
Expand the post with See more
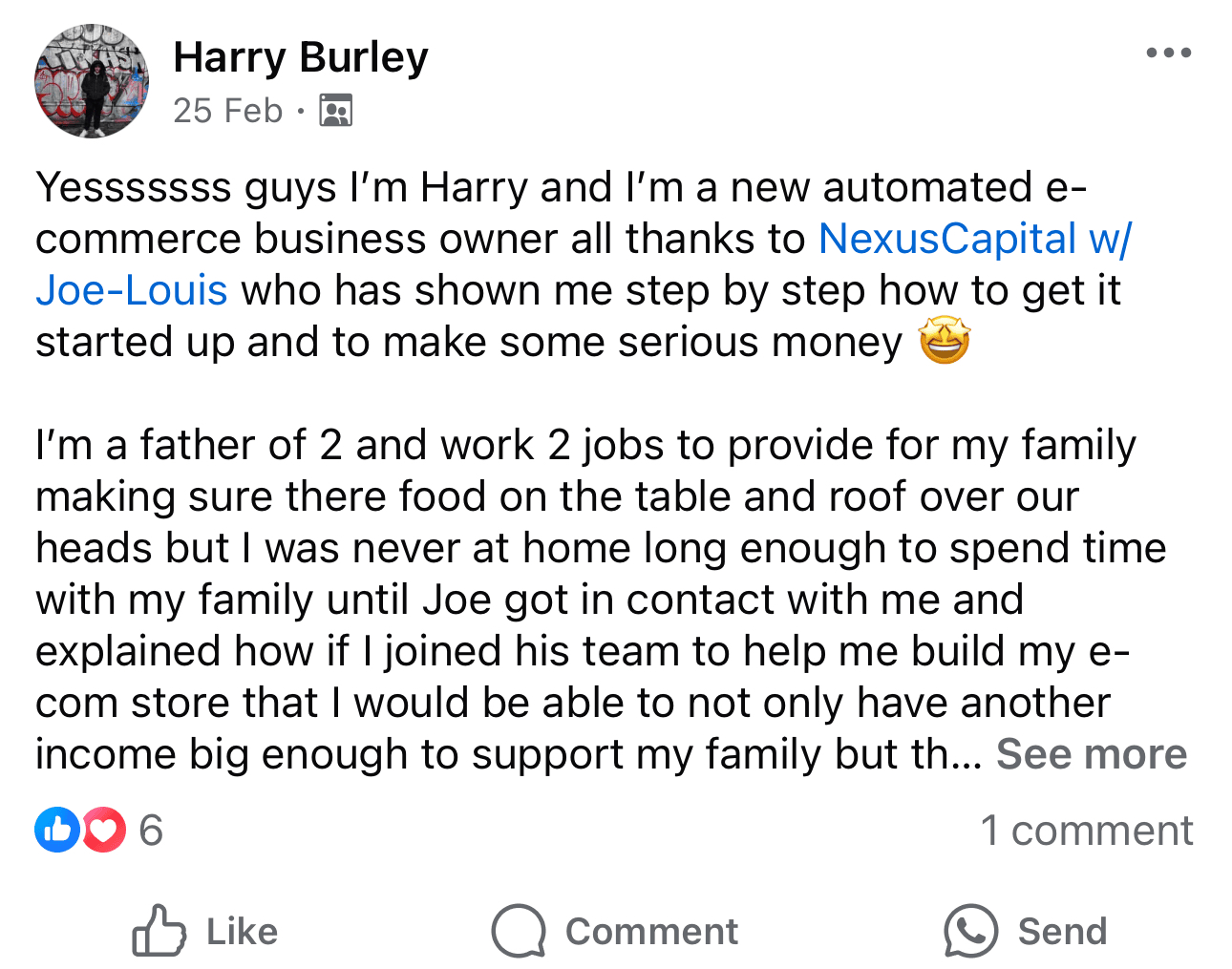tap(1091, 754)
